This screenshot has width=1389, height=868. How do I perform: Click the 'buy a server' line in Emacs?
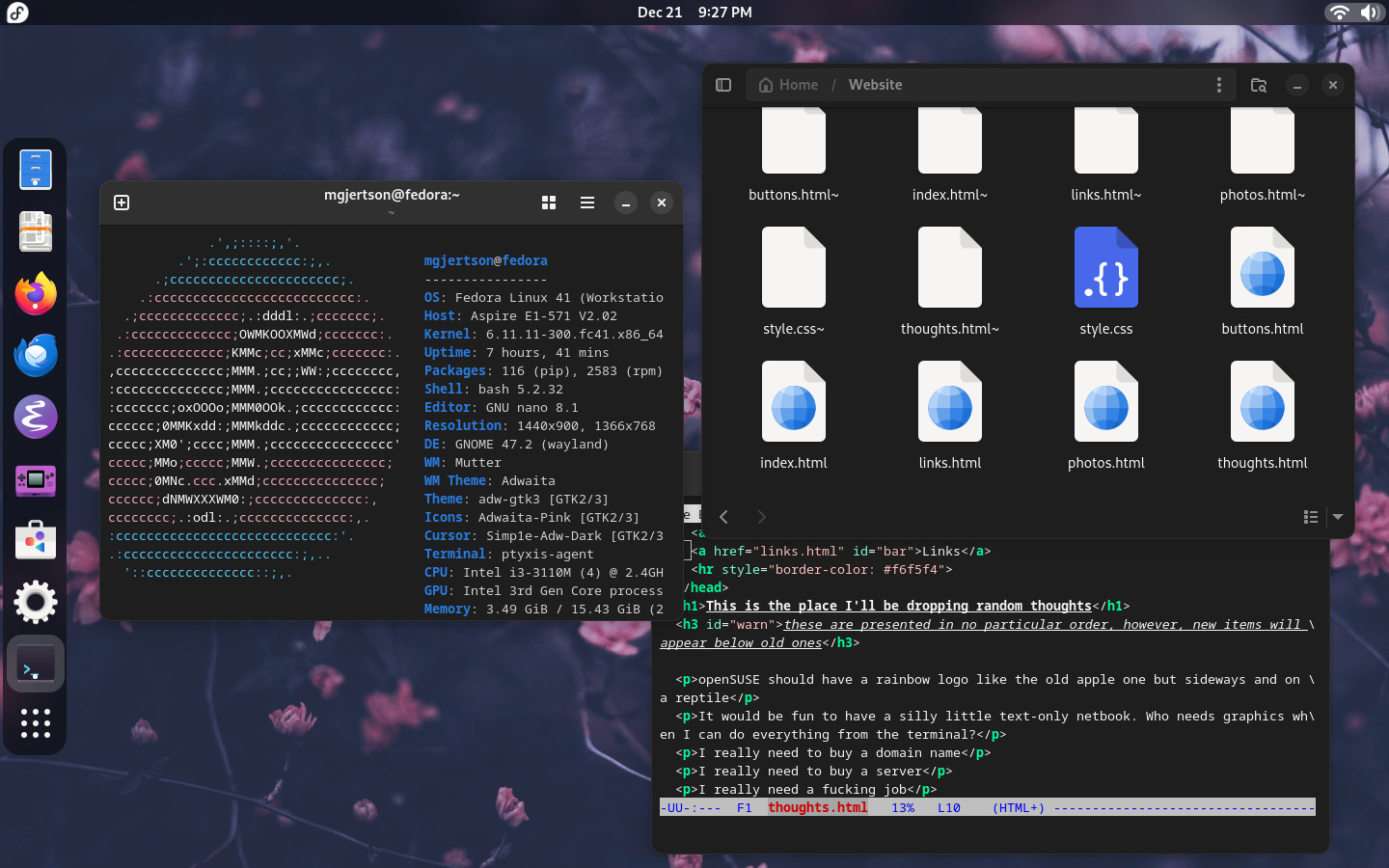[814, 771]
